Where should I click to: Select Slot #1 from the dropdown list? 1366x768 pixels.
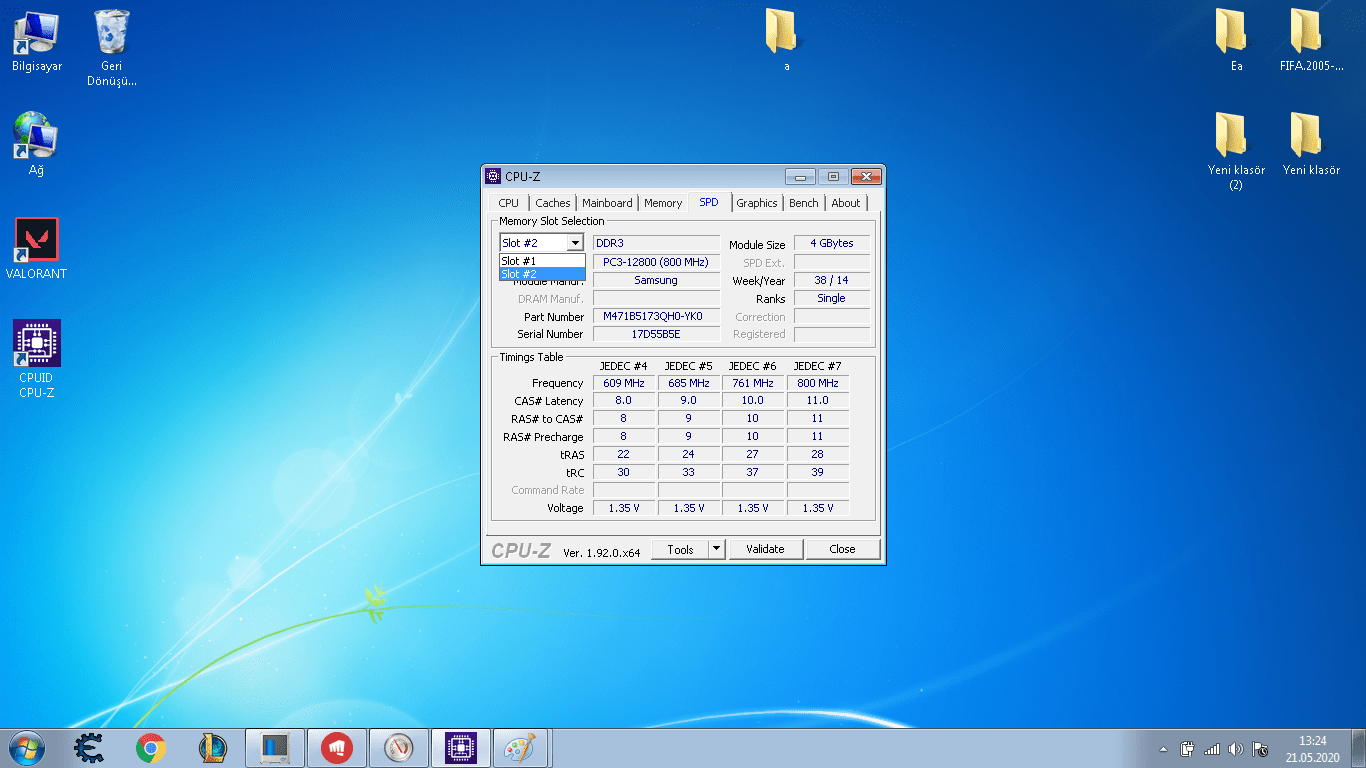click(x=541, y=261)
